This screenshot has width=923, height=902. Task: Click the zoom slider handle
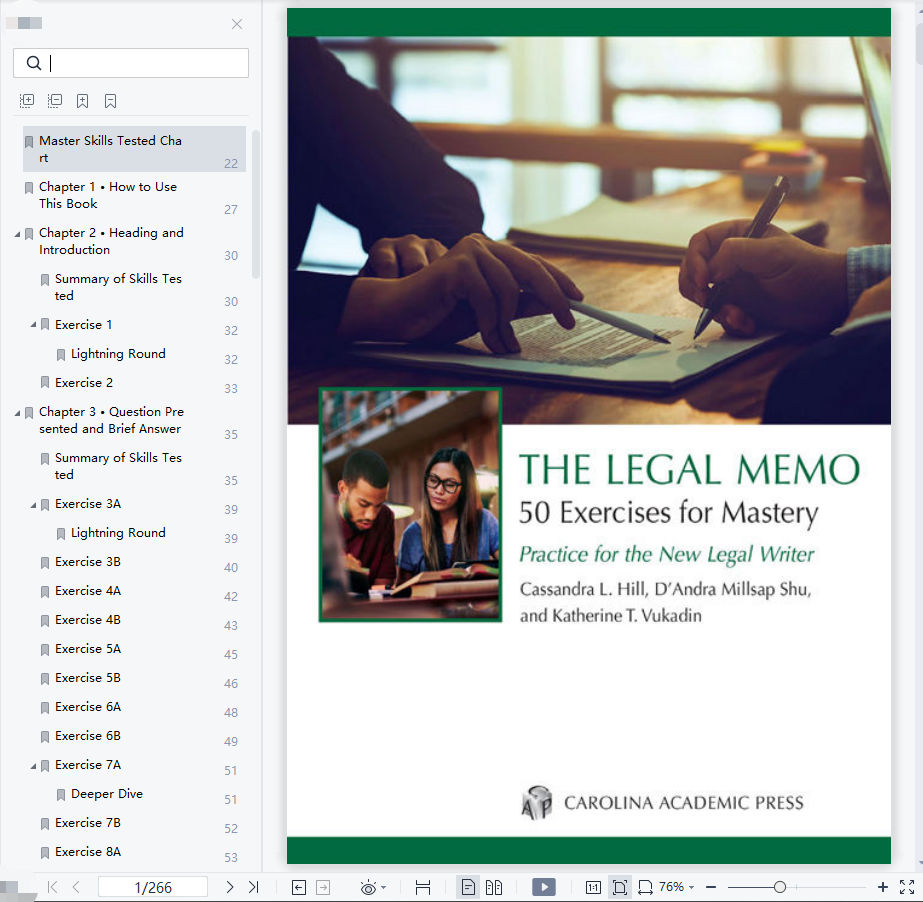(x=780, y=887)
